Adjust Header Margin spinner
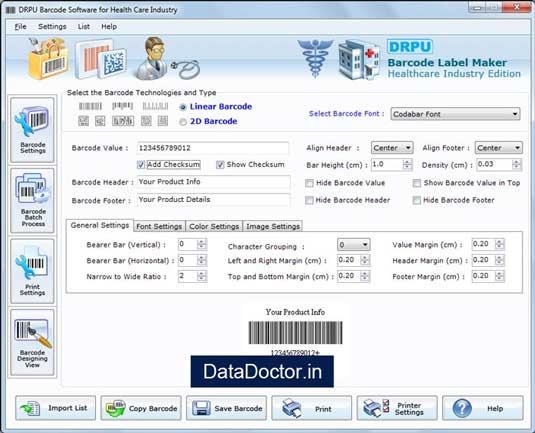The image size is (535, 433). pyautogui.click(x=500, y=260)
